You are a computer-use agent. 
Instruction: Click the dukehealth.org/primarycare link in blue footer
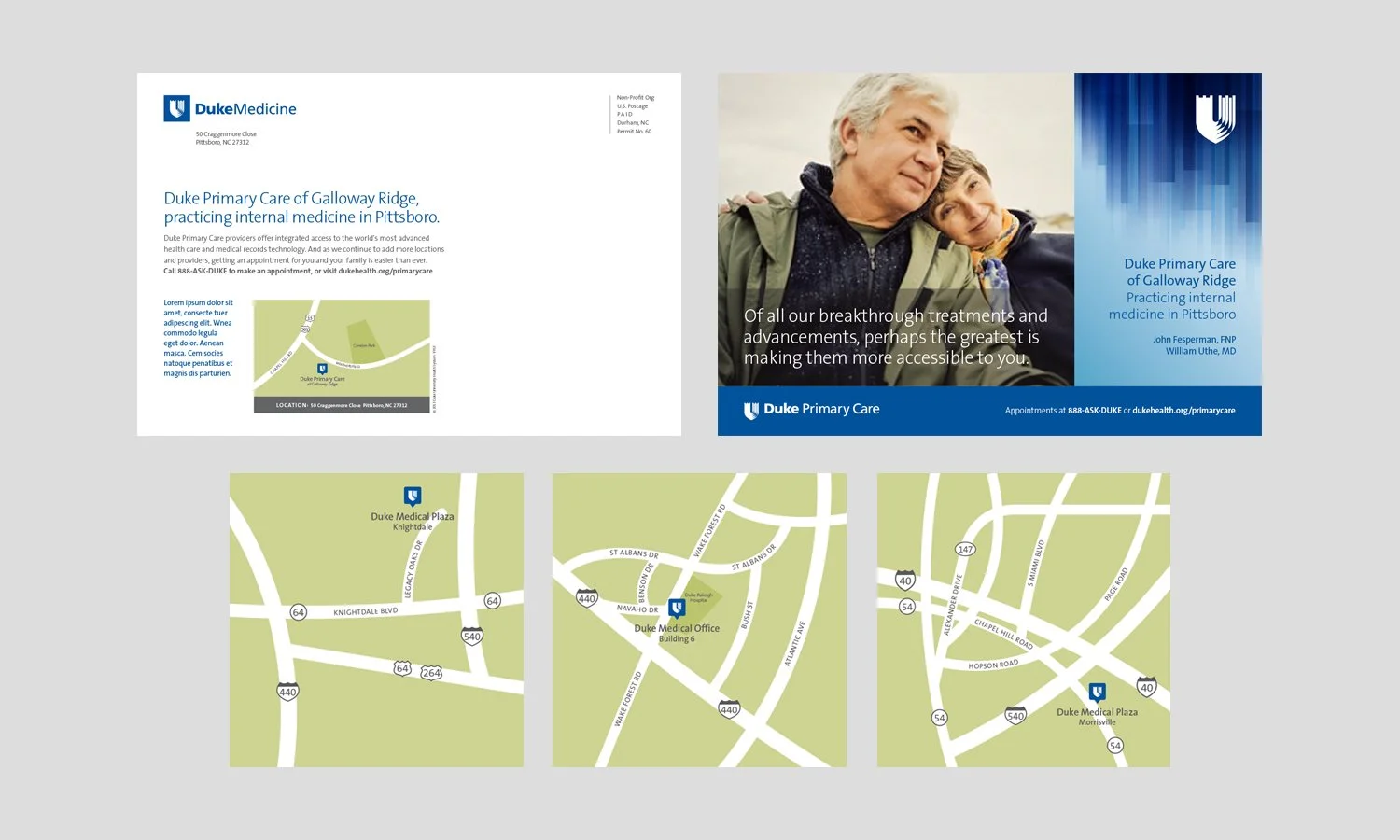(1183, 411)
